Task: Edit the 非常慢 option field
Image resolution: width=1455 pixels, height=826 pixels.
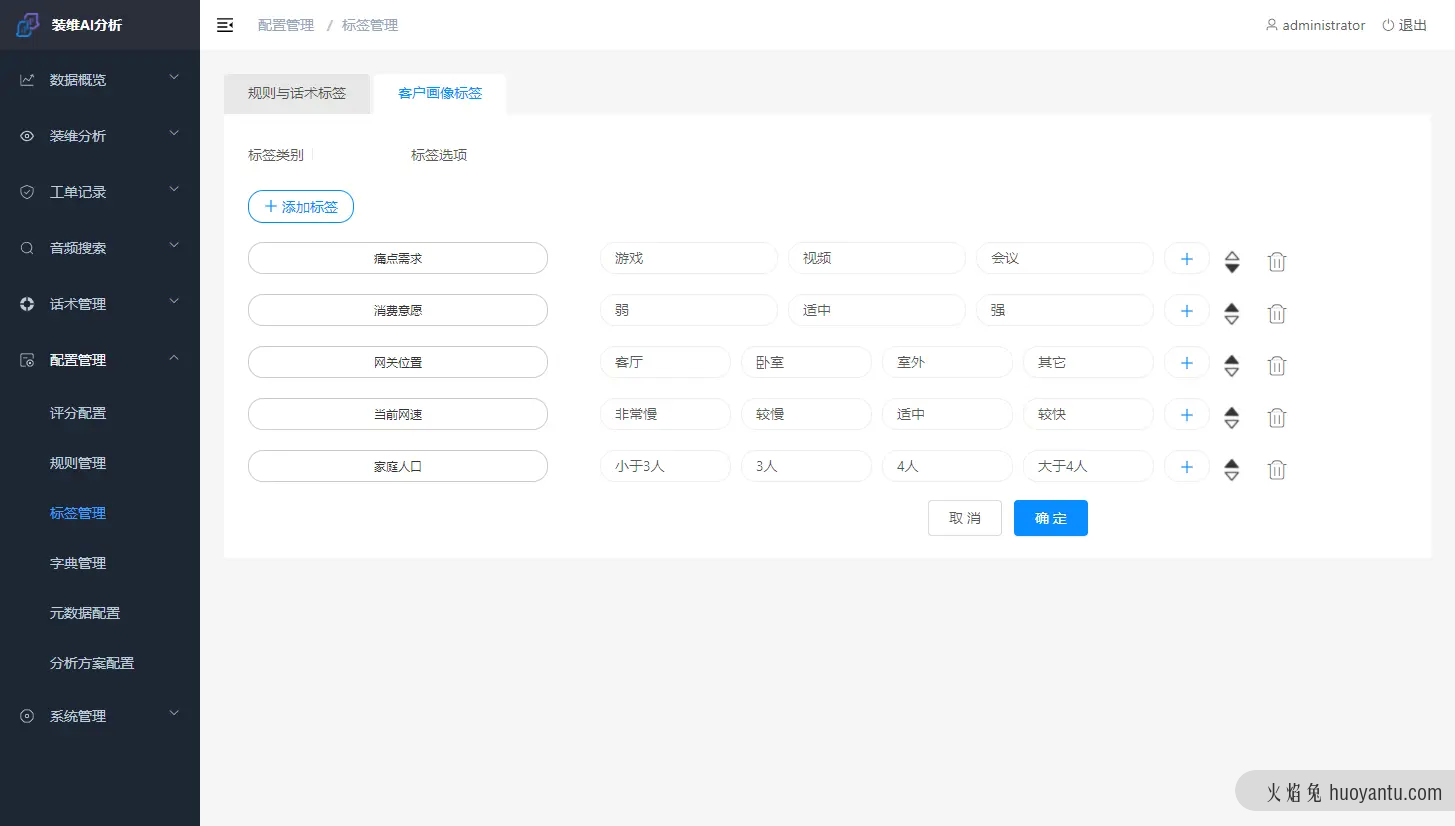Action: [x=665, y=414]
